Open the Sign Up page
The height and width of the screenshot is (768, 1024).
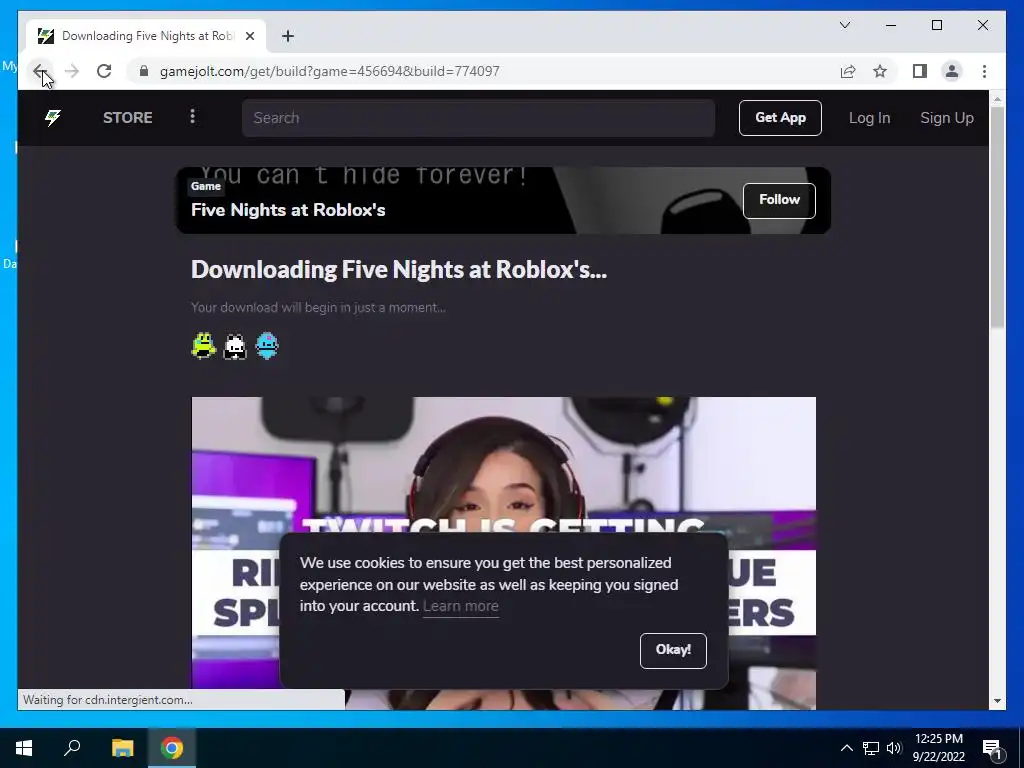[946, 118]
